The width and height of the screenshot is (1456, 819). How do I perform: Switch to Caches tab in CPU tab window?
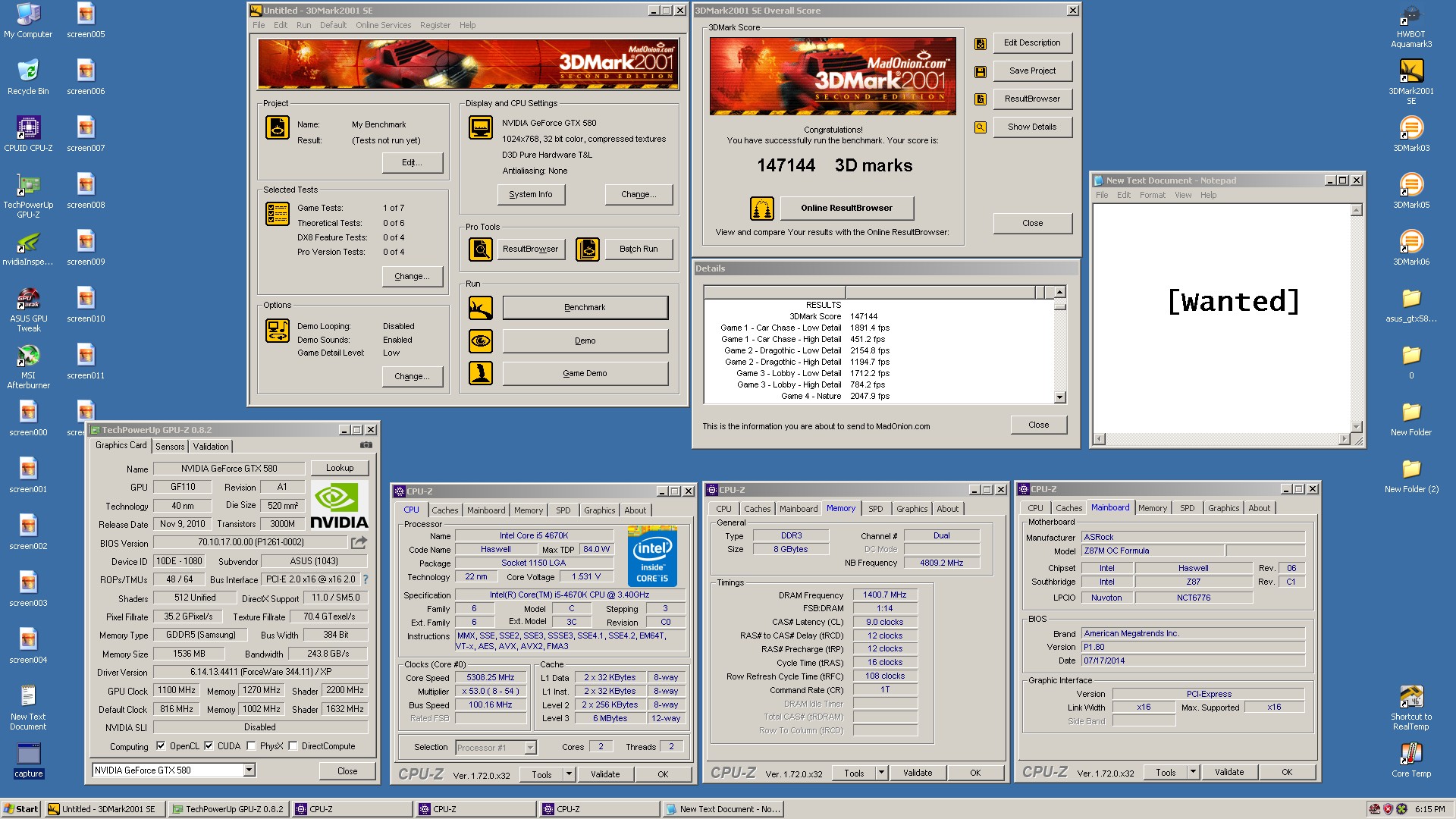[444, 510]
